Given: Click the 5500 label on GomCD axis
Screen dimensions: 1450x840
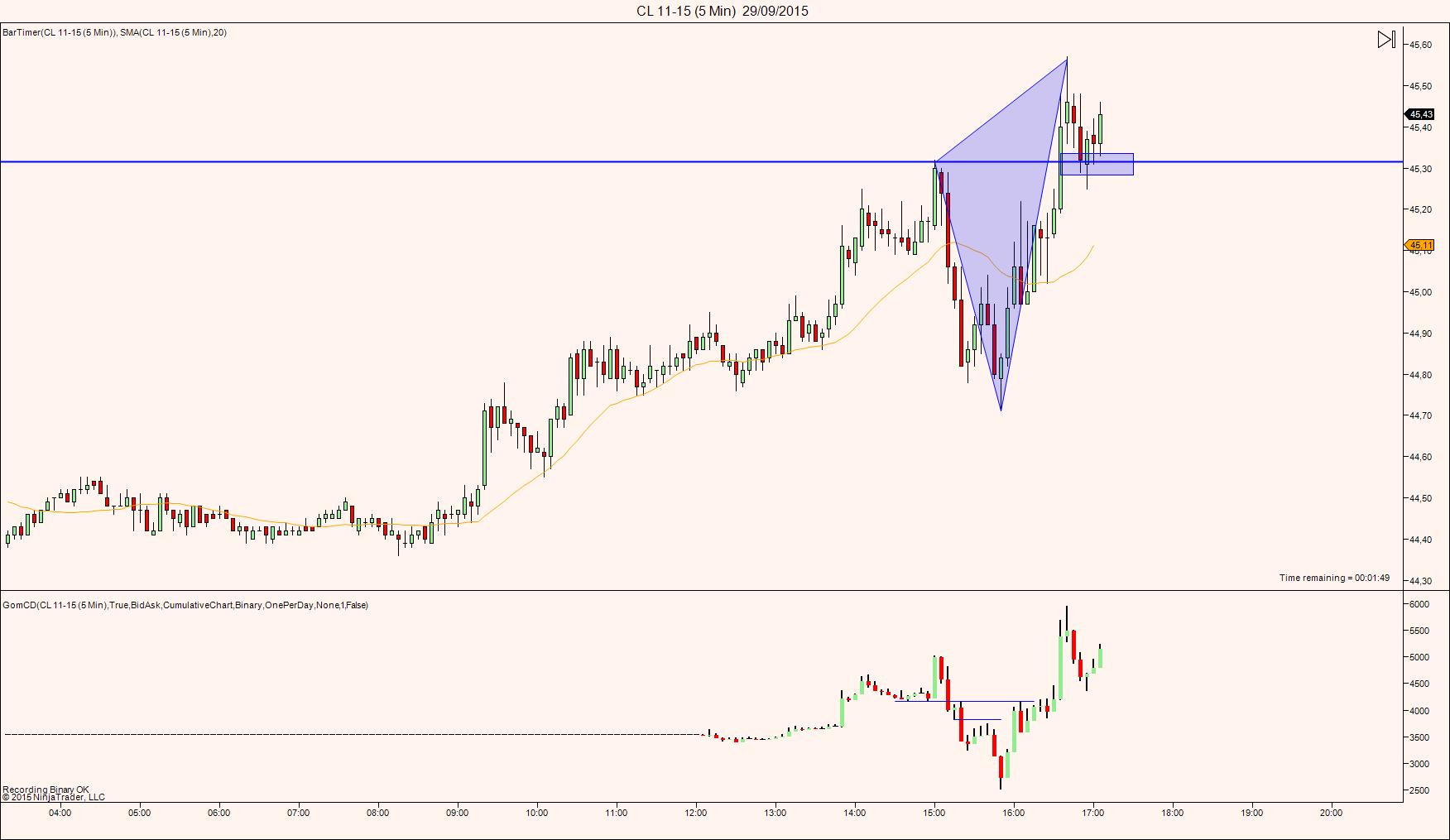Looking at the screenshot, I should point(1419,631).
